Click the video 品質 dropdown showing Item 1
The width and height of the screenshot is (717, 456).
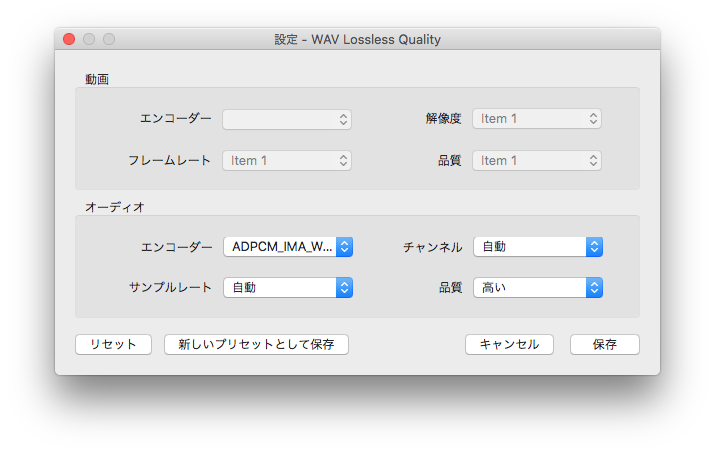coord(537,160)
